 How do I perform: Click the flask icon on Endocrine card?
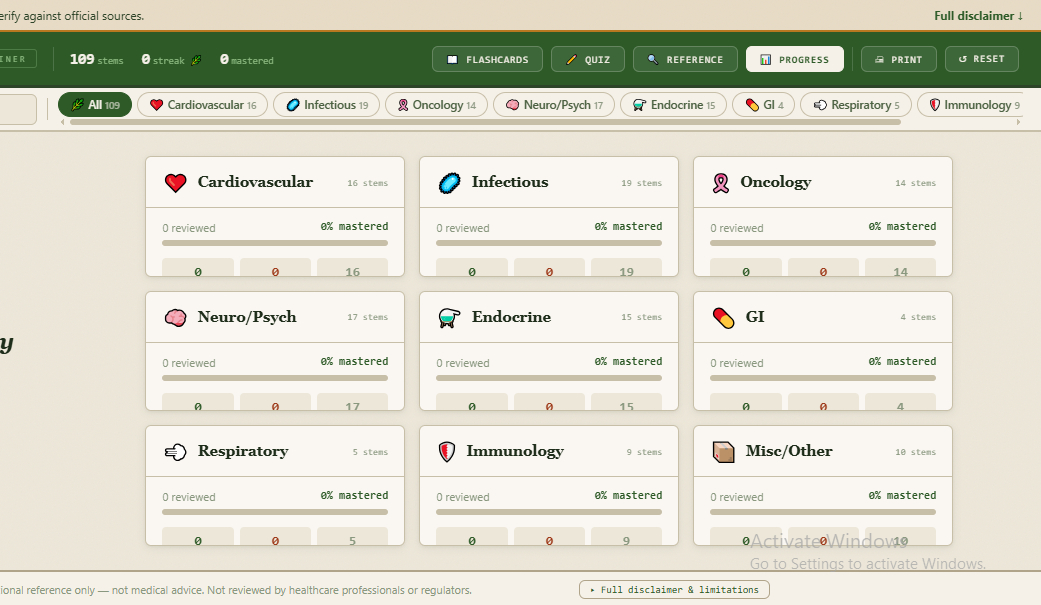point(449,317)
